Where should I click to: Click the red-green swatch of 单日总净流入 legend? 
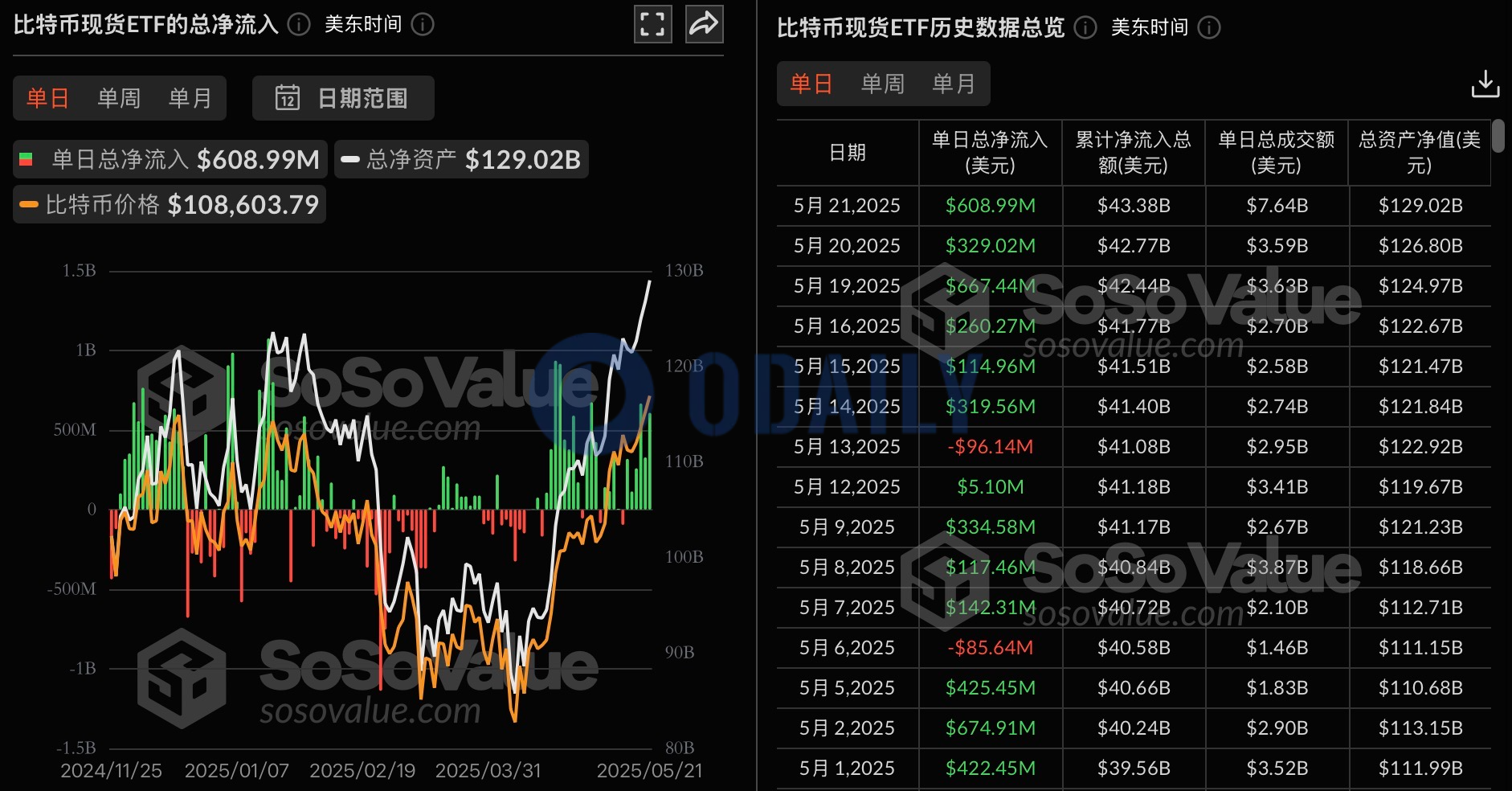pos(26,159)
